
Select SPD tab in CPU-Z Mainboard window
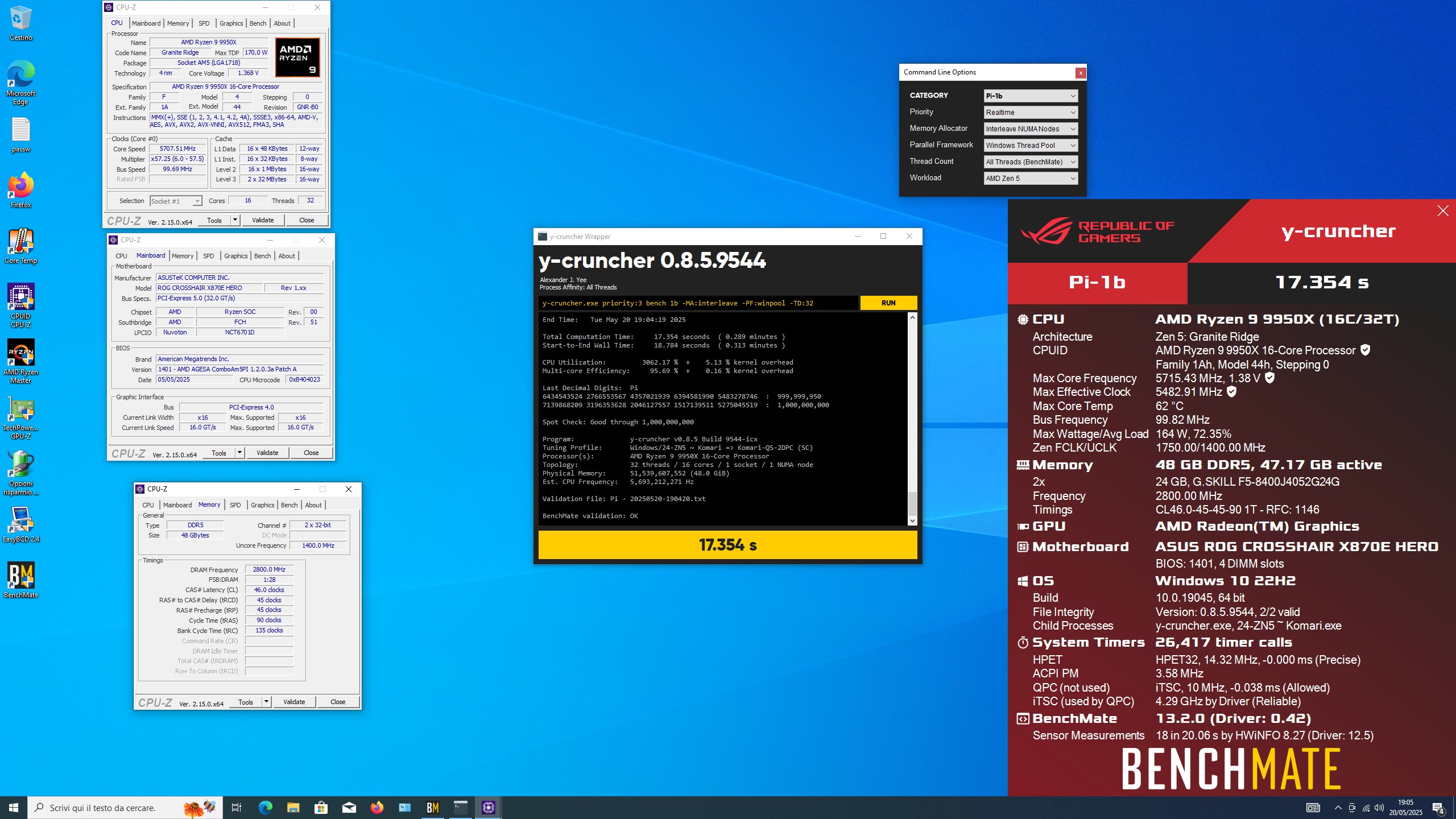point(209,256)
